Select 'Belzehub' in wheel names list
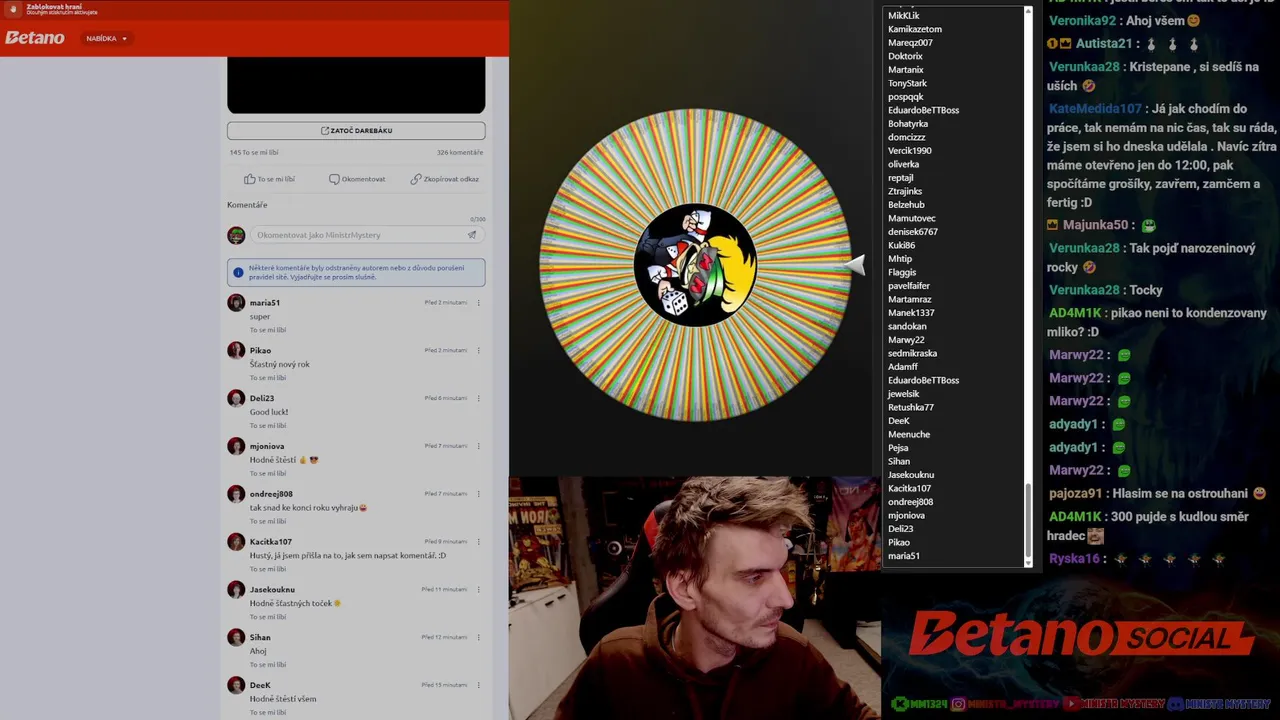The height and width of the screenshot is (720, 1280). point(906,205)
